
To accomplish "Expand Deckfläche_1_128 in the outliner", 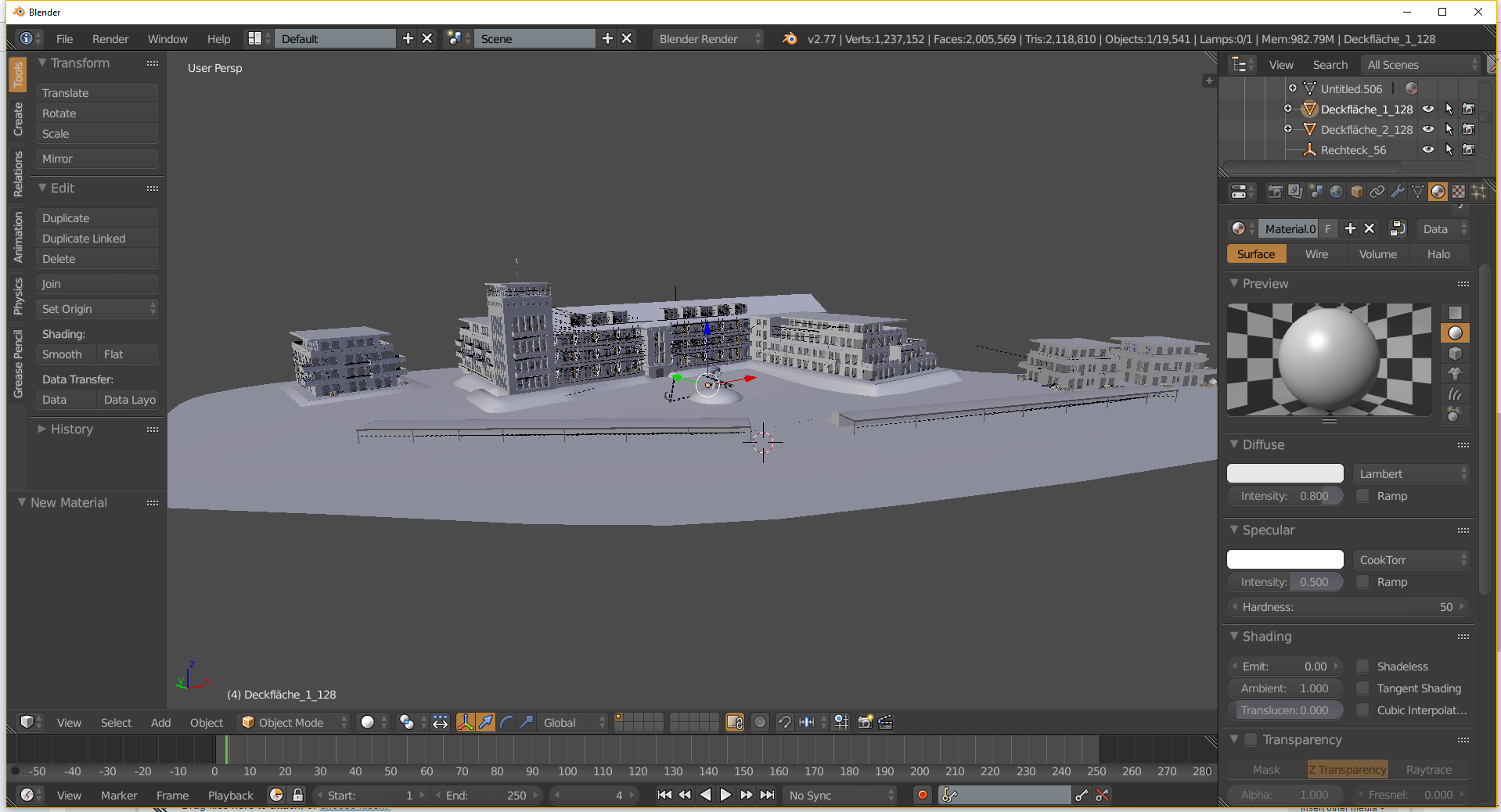I will click(1288, 109).
